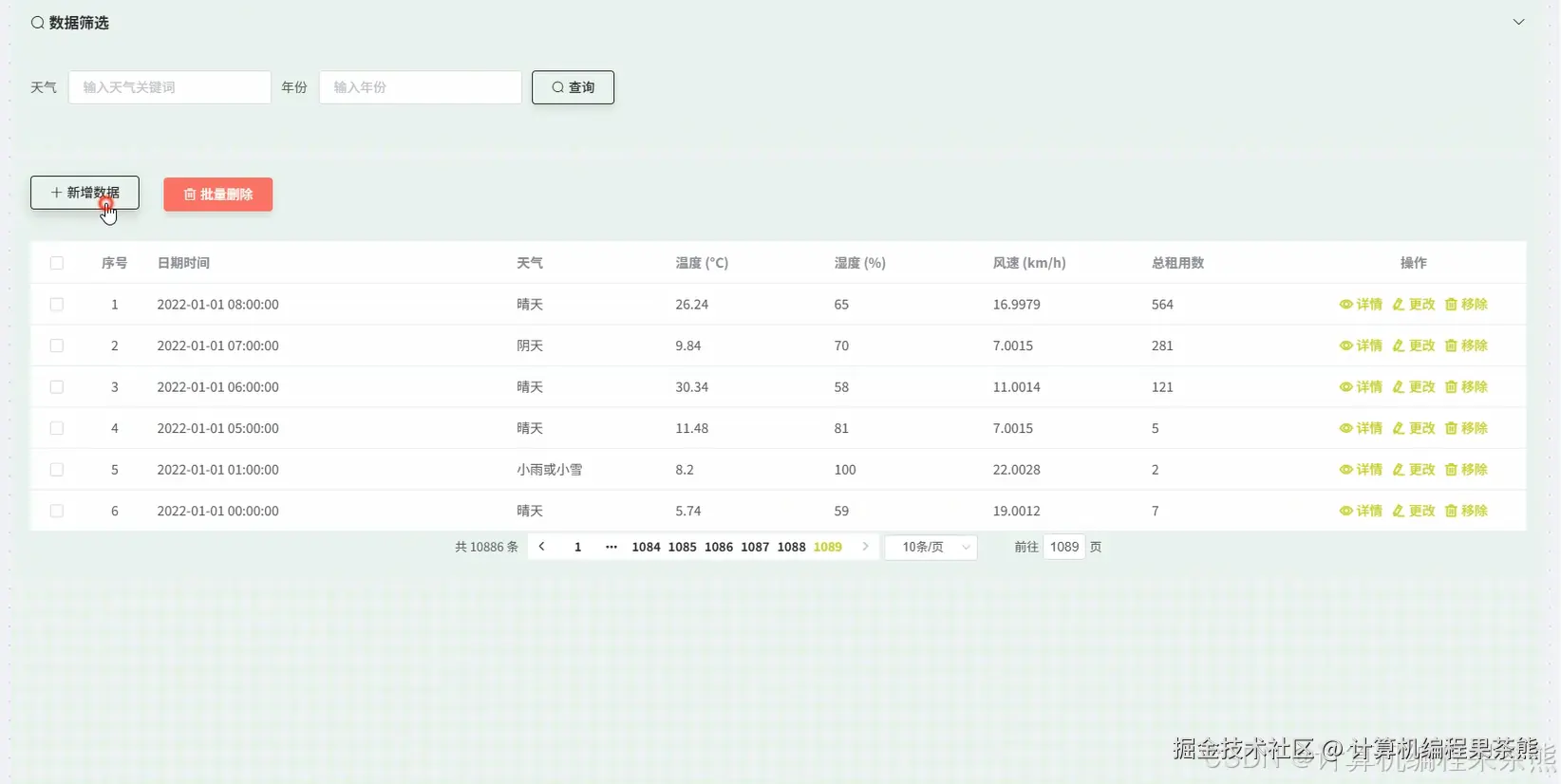This screenshot has height=784, width=1561.
Task: Open 详情 for the 05:00:00 row
Action: click(x=1361, y=428)
